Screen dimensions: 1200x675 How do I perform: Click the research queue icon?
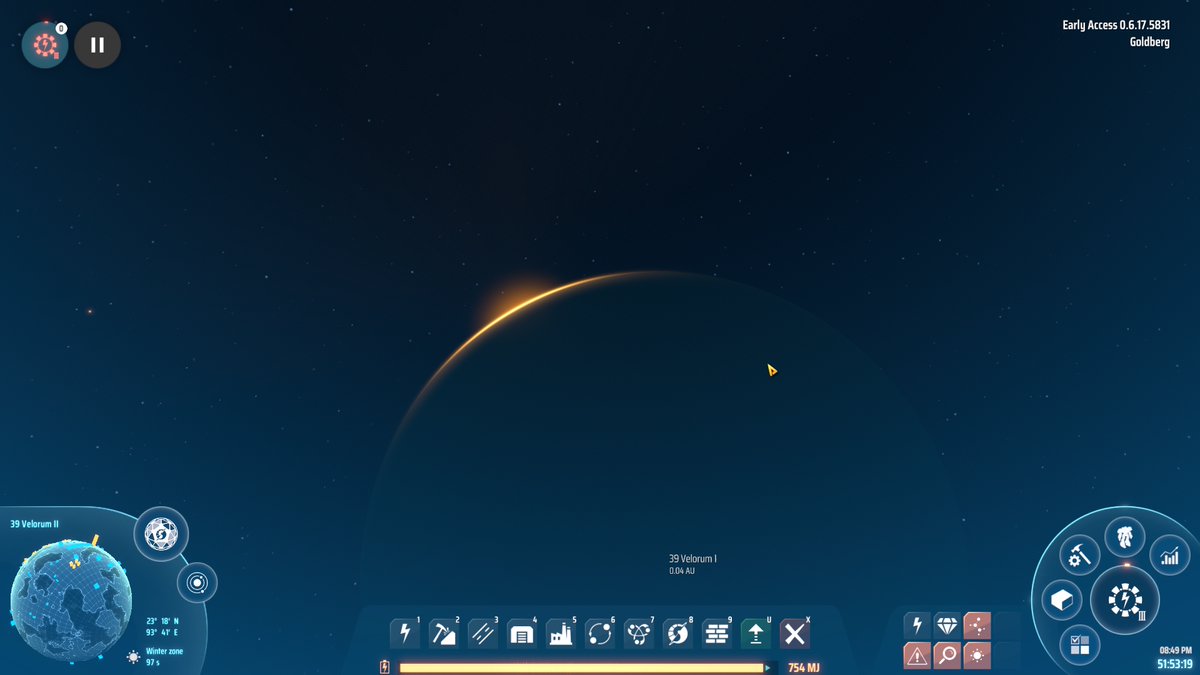[x=45, y=45]
